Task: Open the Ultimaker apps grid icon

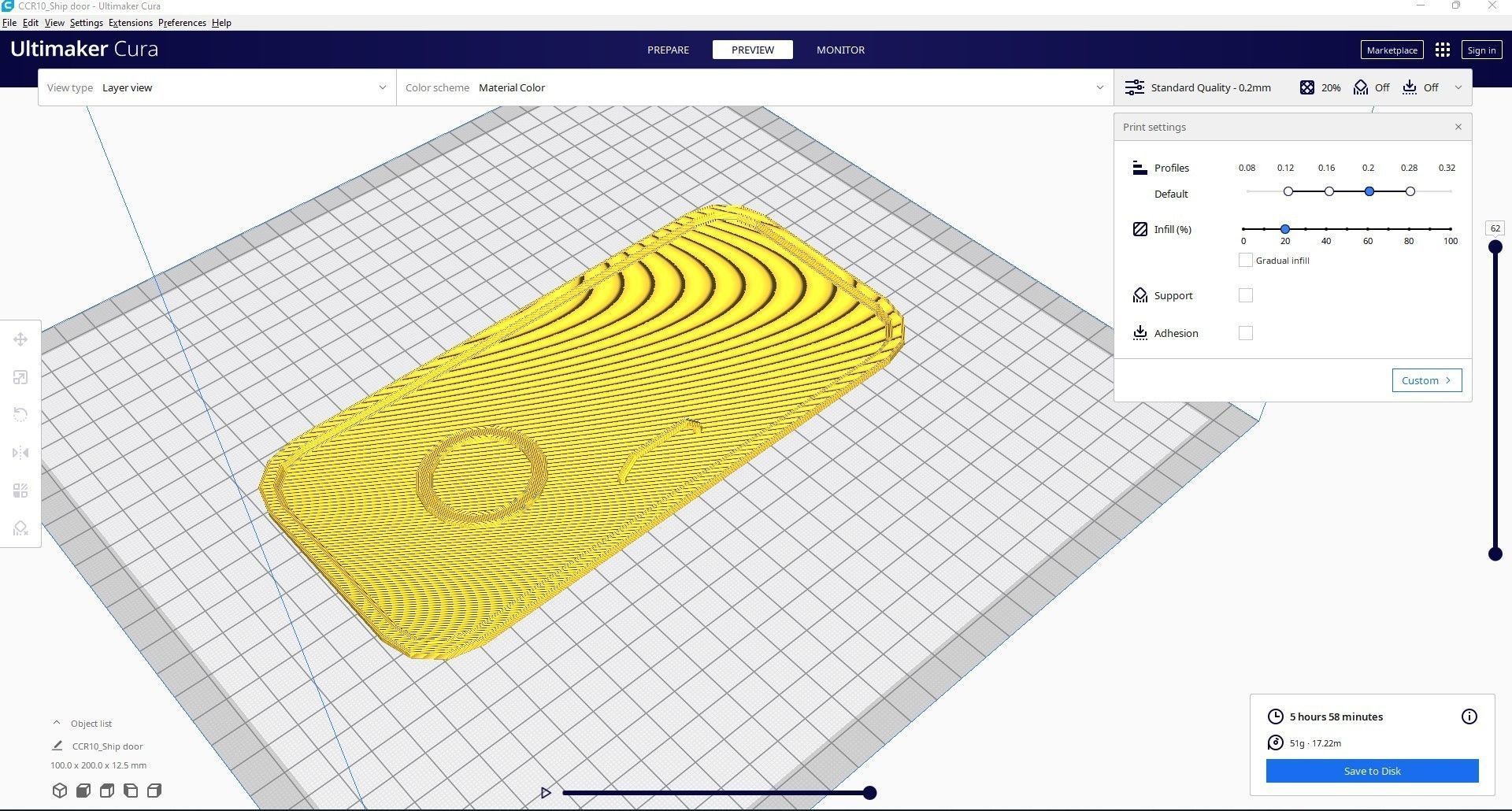Action: tap(1443, 50)
